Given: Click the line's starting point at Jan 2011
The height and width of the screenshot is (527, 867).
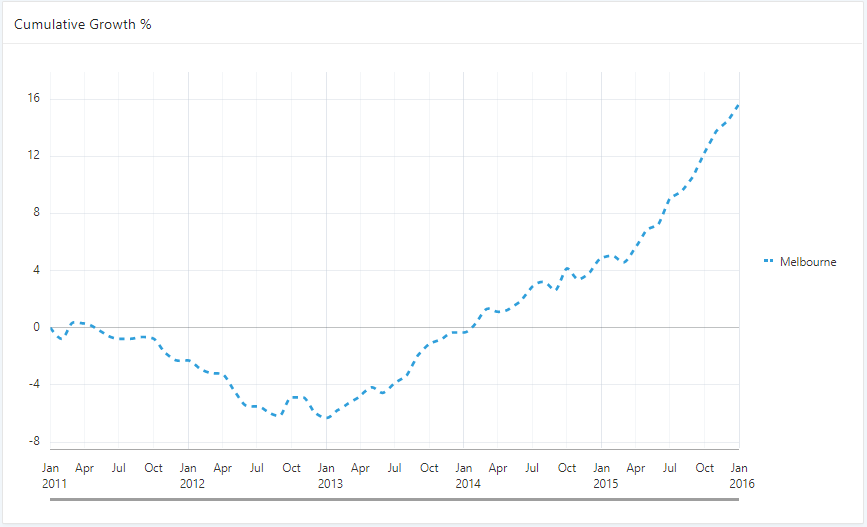Looking at the screenshot, I should tap(51, 328).
